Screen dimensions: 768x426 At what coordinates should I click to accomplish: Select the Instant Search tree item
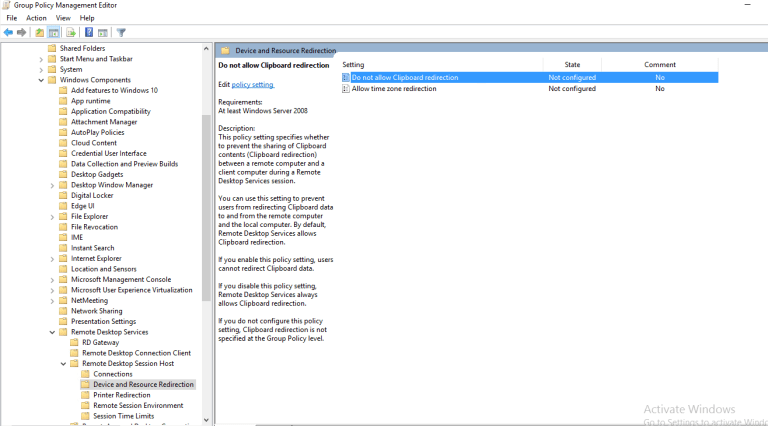[x=93, y=248]
